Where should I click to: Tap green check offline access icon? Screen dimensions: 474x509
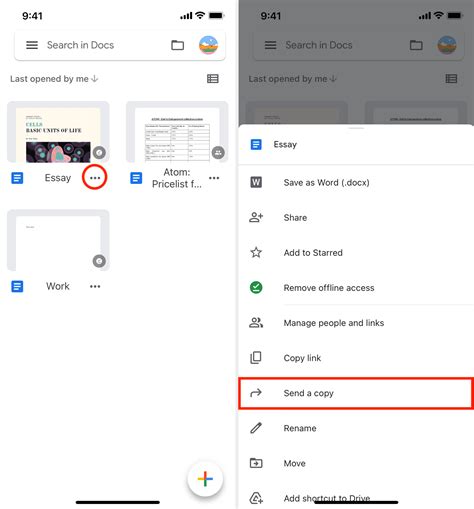[x=256, y=287]
